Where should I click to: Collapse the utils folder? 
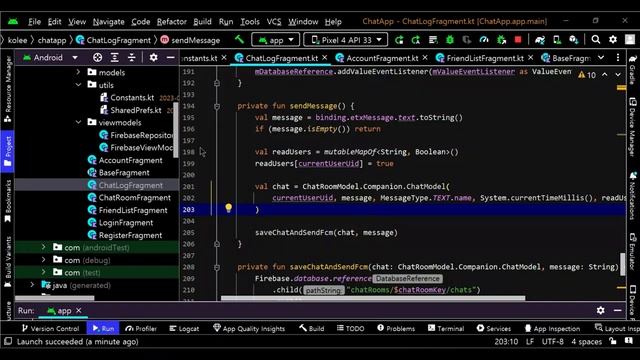click(x=78, y=85)
